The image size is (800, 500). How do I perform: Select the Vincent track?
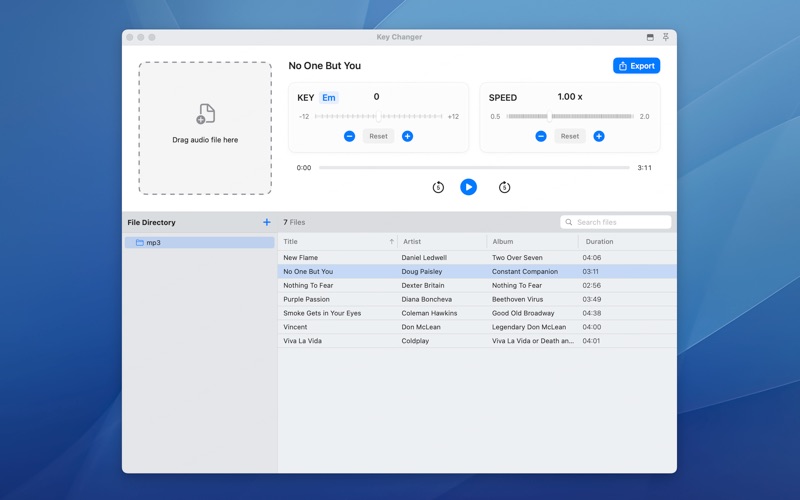(x=477, y=327)
